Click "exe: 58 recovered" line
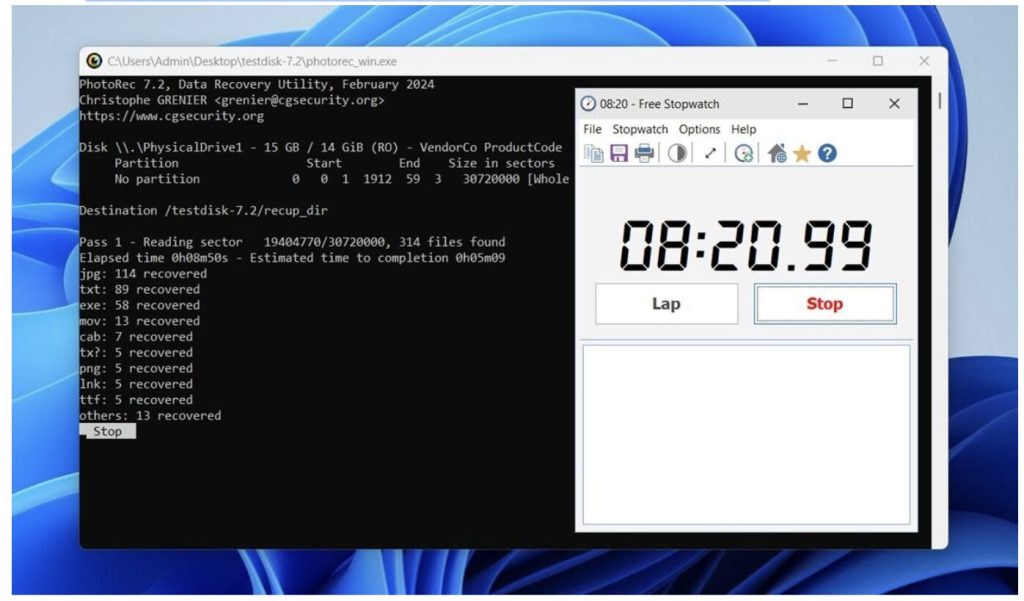1024x601 pixels. click(140, 305)
